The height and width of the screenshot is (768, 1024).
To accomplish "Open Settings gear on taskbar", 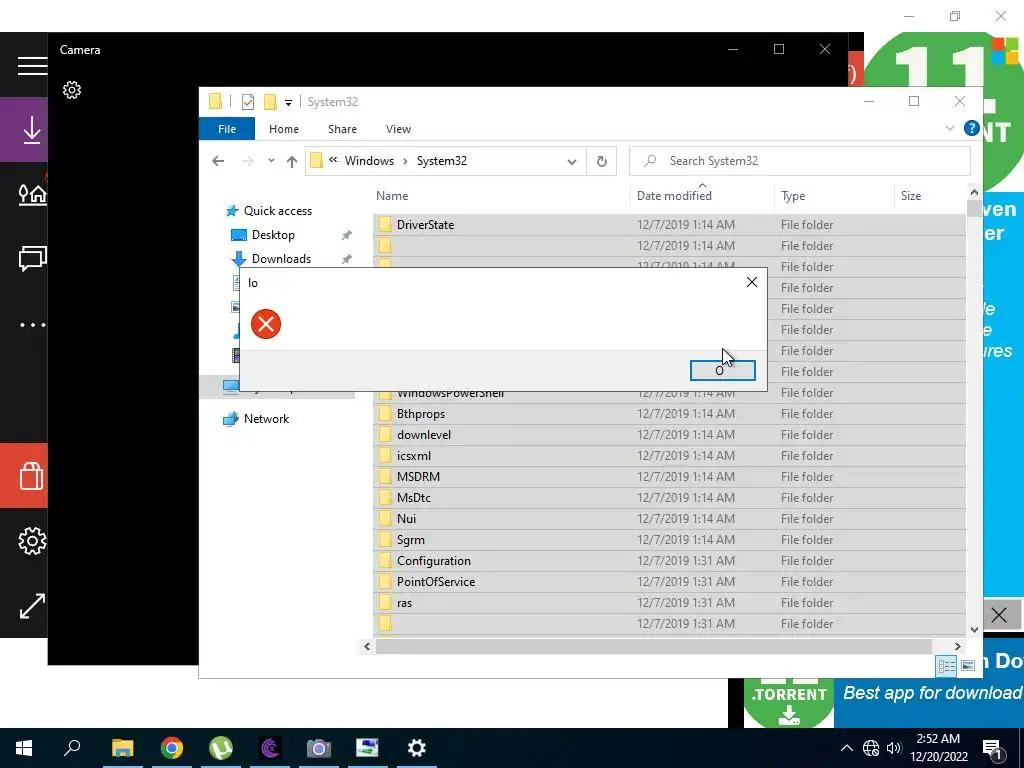I will coord(417,748).
